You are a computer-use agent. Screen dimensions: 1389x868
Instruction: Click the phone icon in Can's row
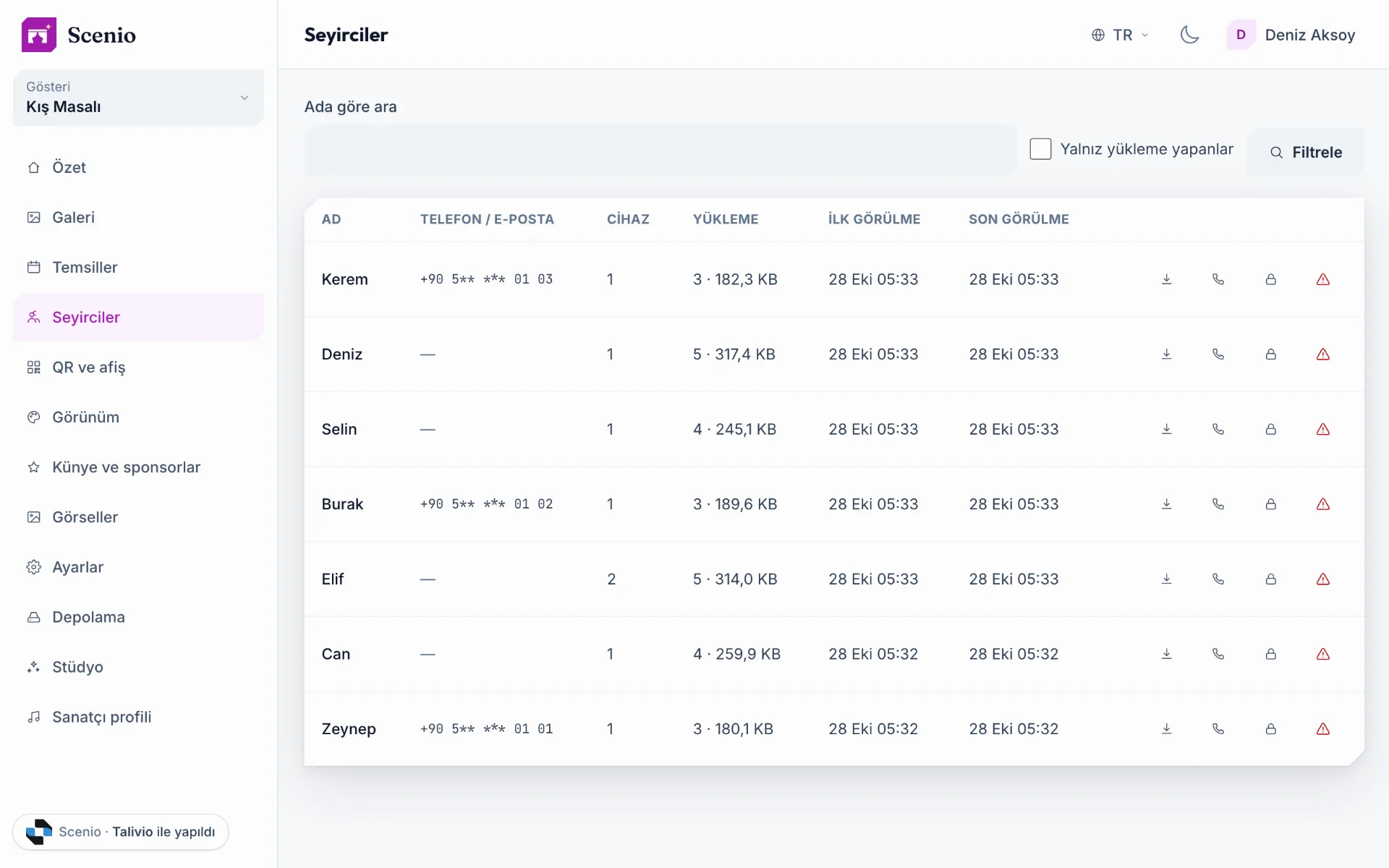(x=1218, y=654)
